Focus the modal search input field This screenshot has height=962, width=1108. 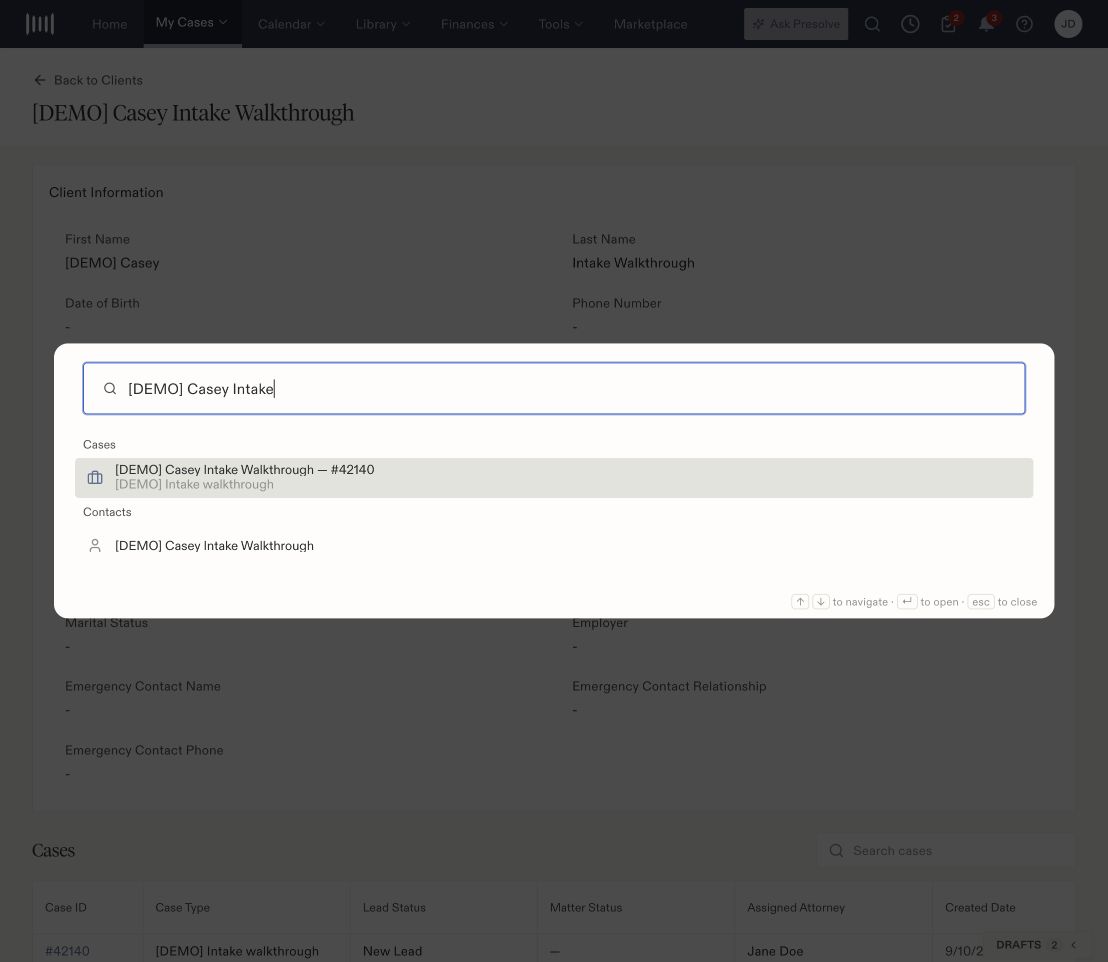(x=554, y=389)
